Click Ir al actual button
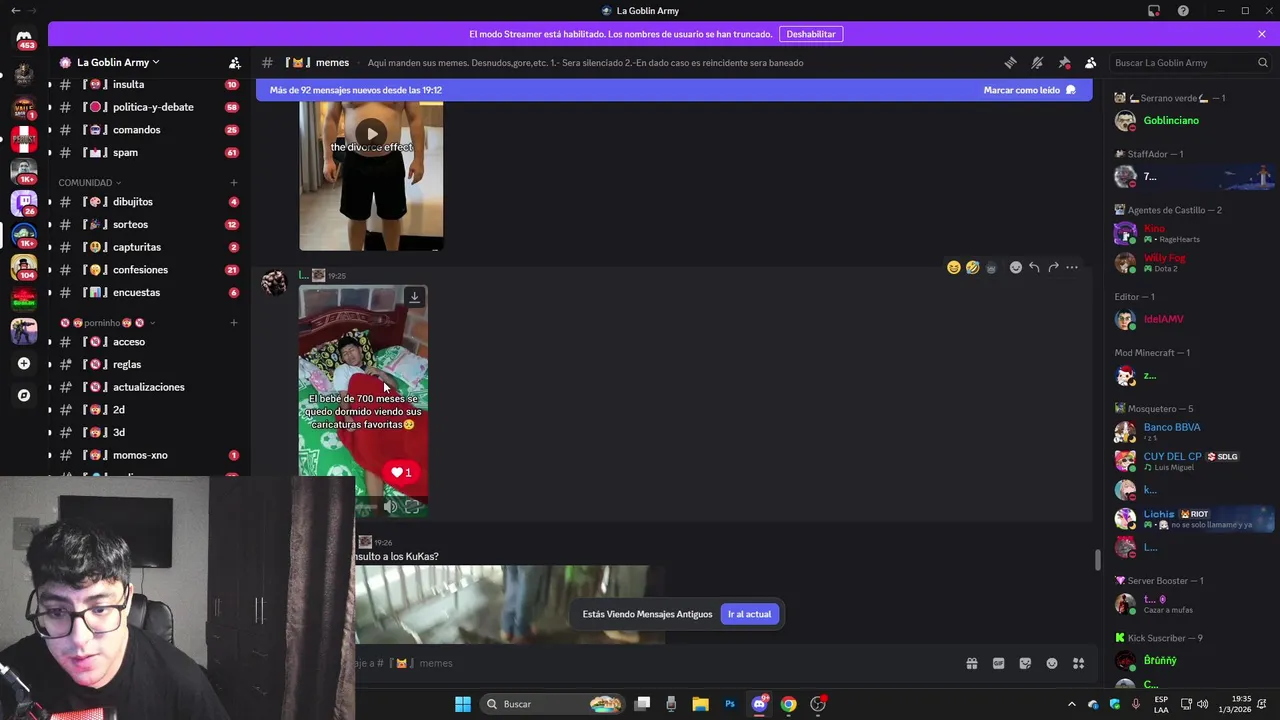1280x720 pixels. pyautogui.click(x=749, y=614)
